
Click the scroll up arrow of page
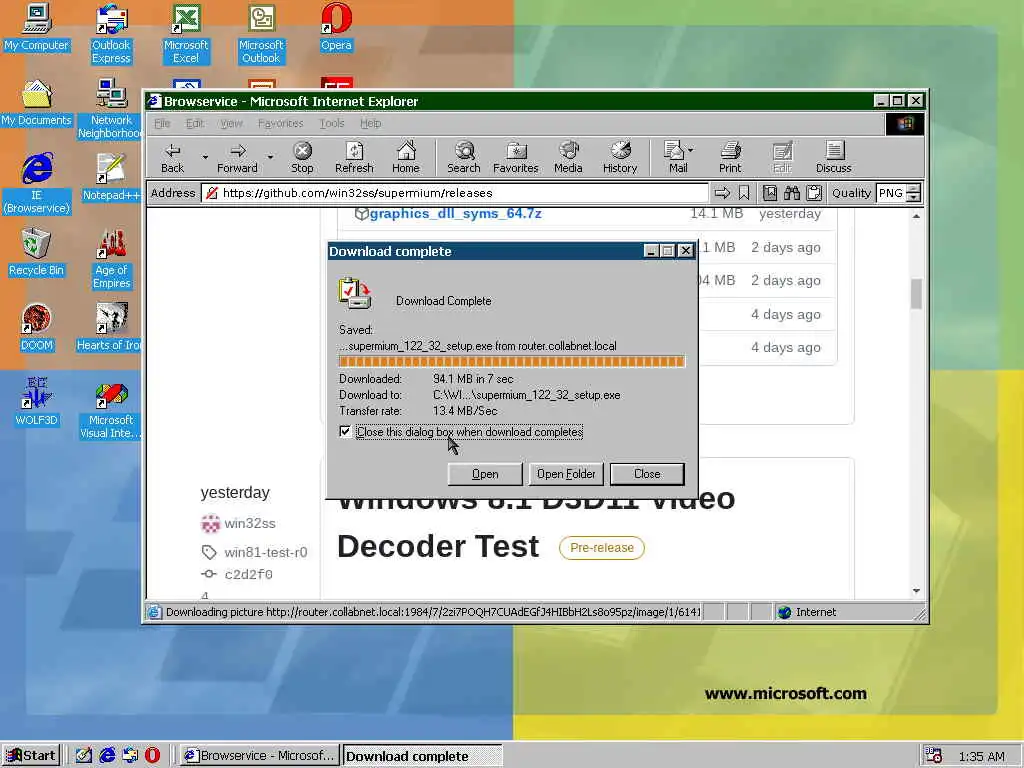click(916, 216)
